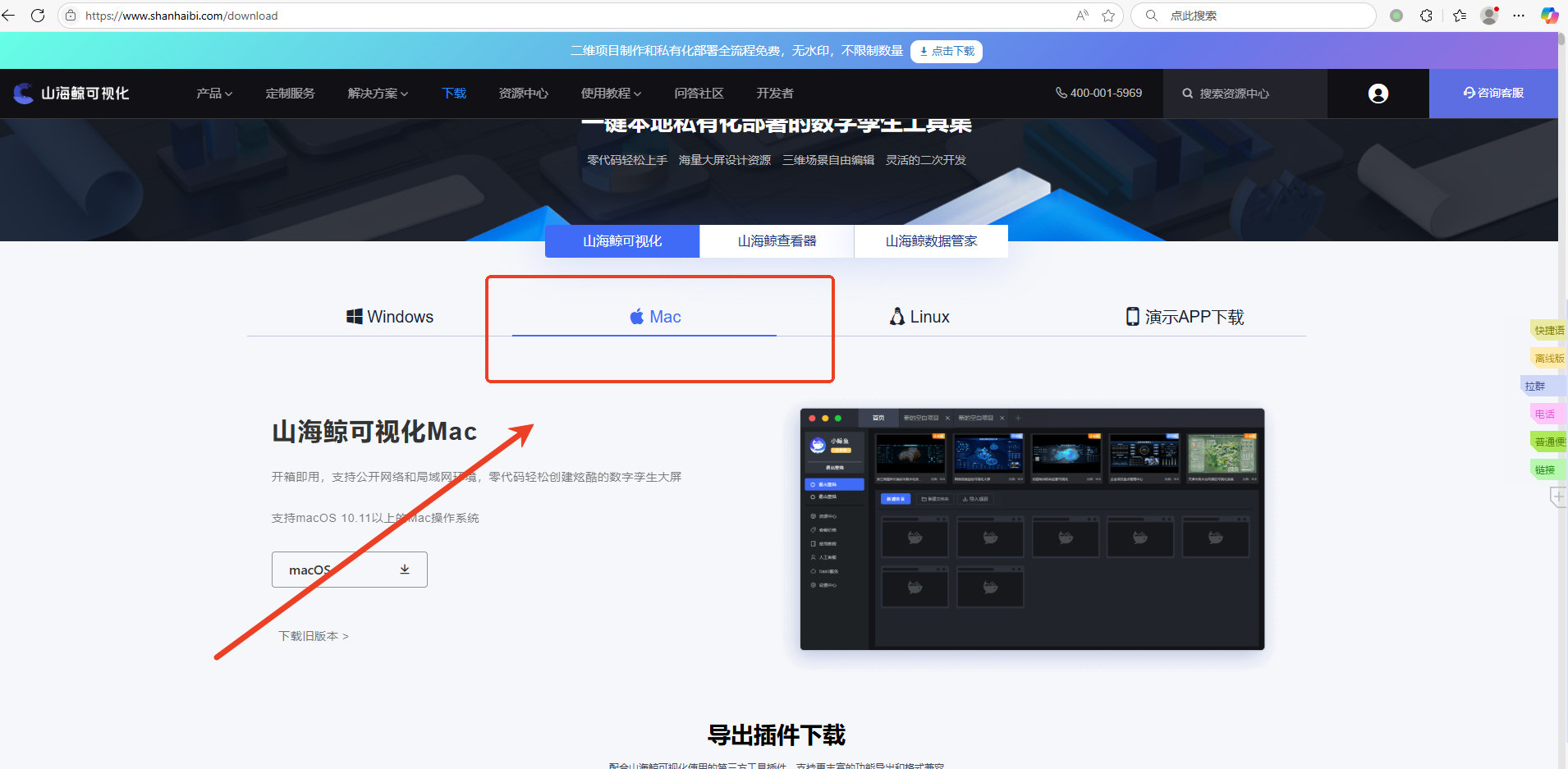The image size is (1568, 769).
Task: Open the 开发者 nav item
Action: [x=775, y=94]
